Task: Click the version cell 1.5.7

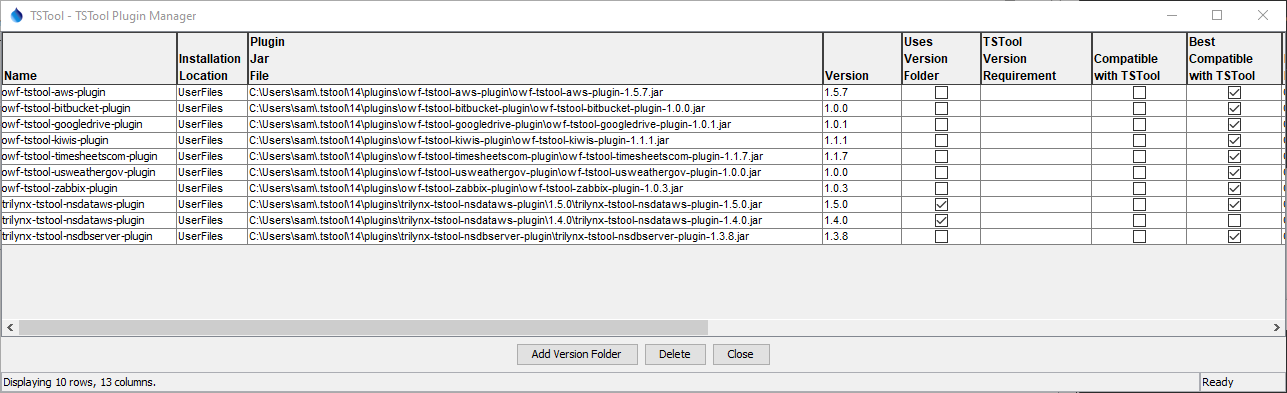Action: point(861,92)
